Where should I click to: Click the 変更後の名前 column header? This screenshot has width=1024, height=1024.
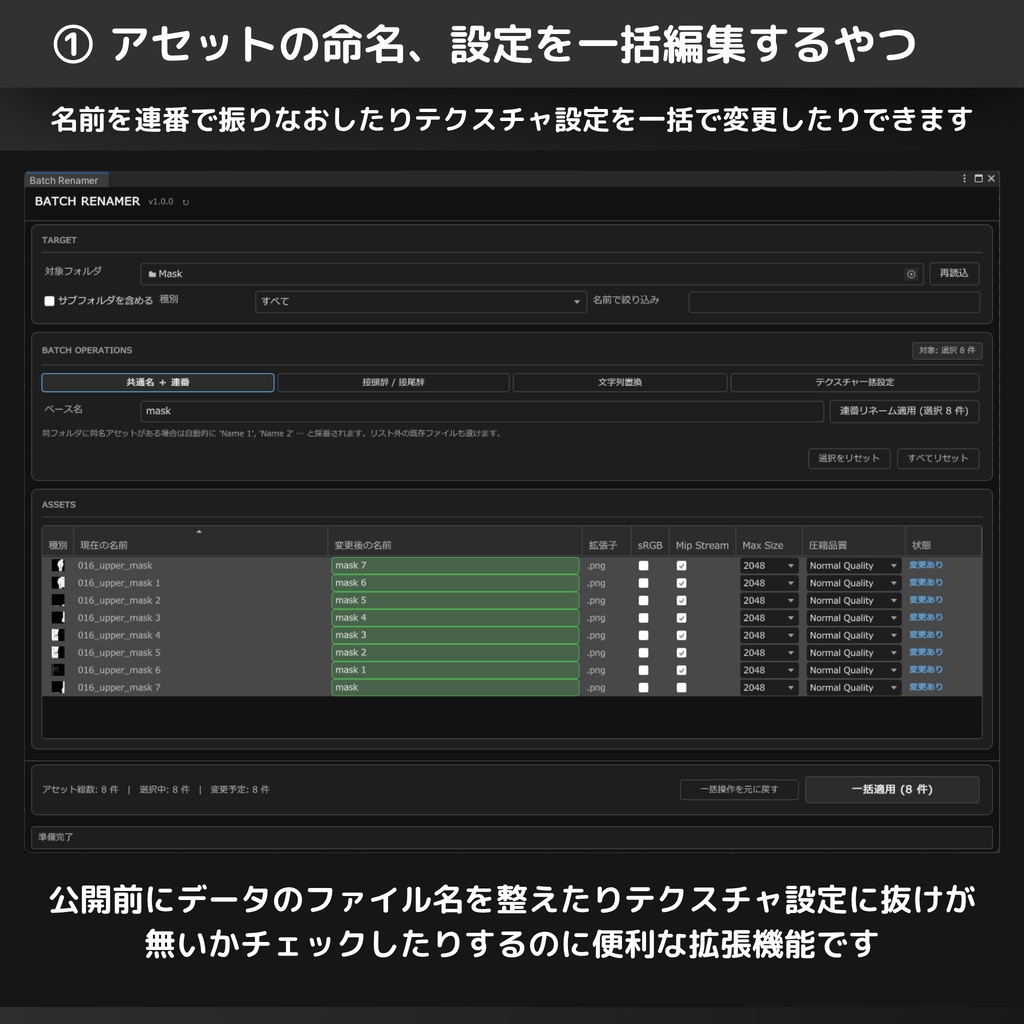455,542
